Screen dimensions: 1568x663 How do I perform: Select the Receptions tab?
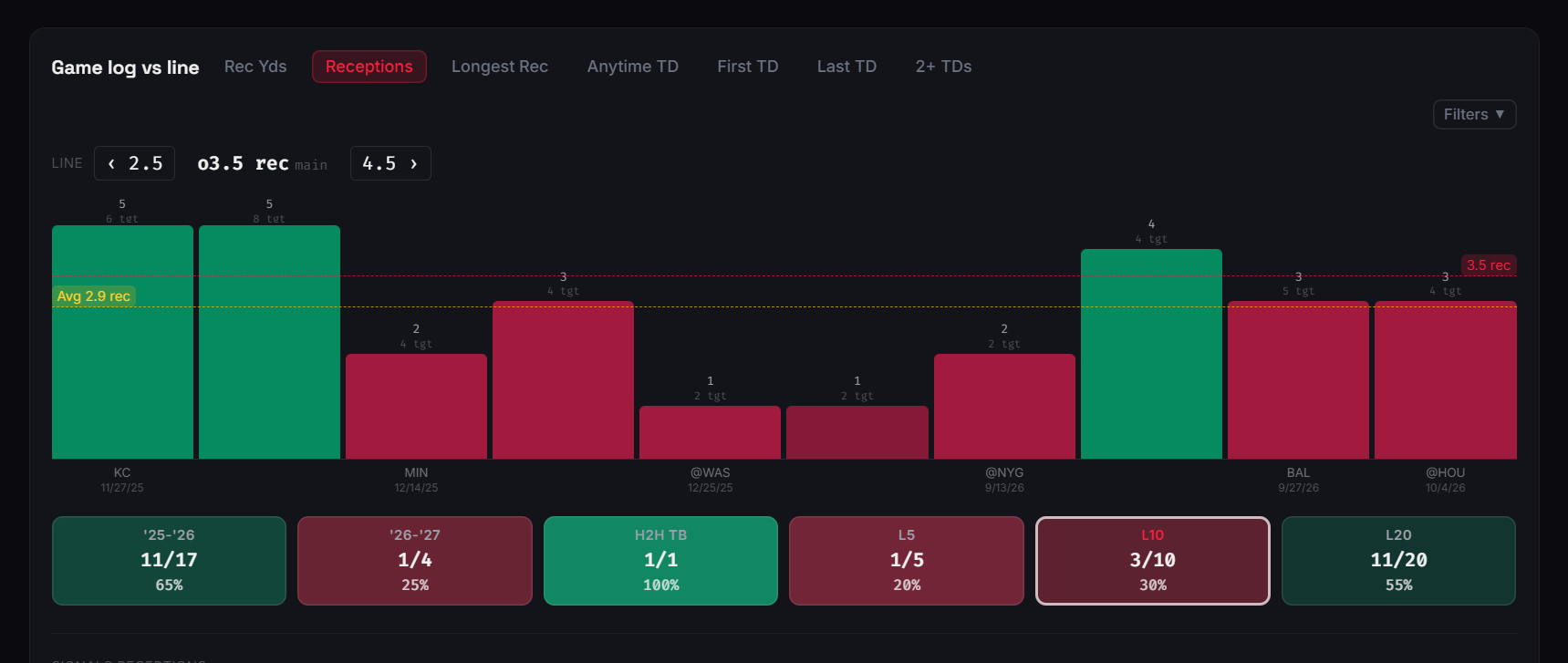[369, 67]
